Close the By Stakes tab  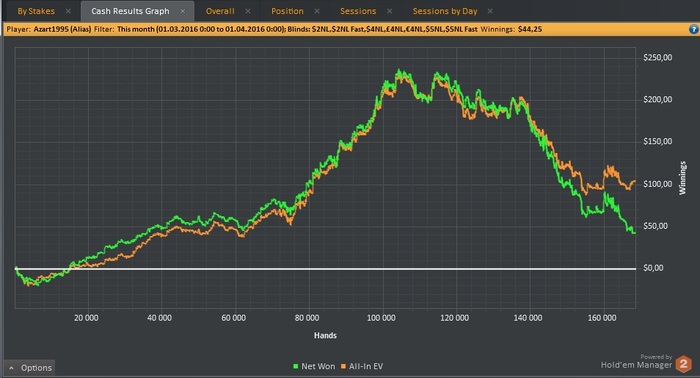tap(68, 11)
